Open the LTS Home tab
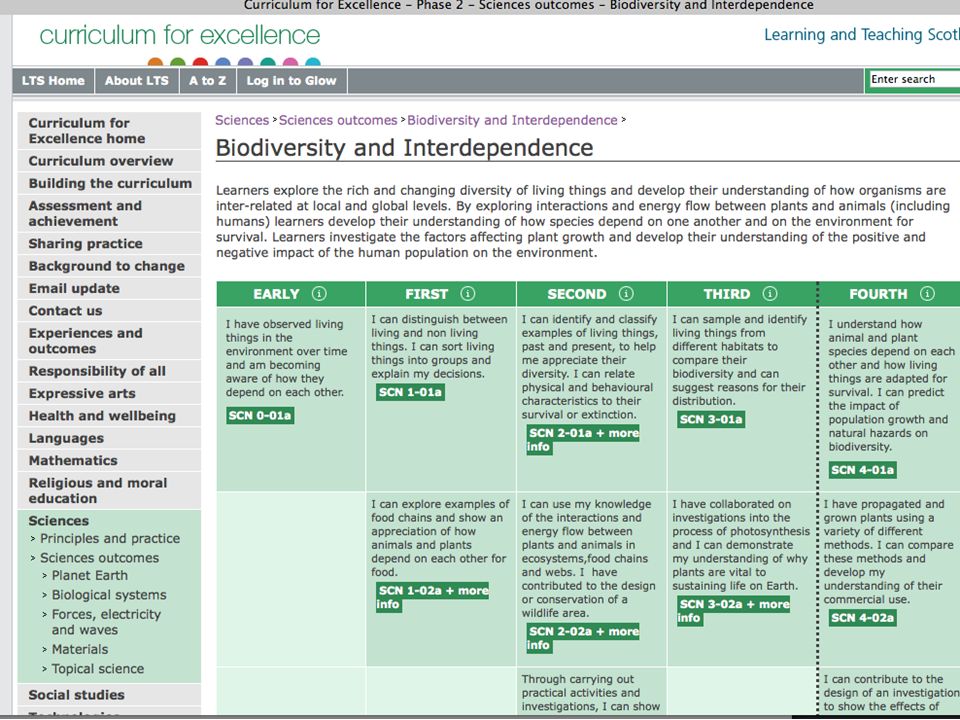The image size is (960, 720). click(53, 81)
